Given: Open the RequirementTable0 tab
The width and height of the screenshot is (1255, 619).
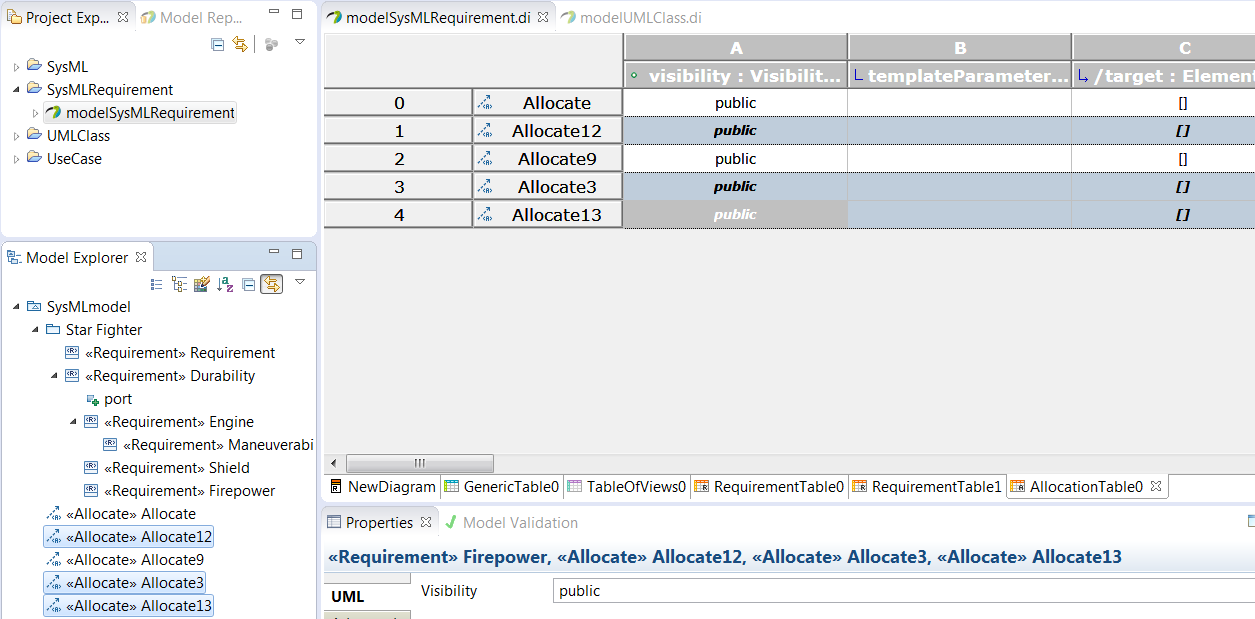Looking at the screenshot, I should coord(769,487).
